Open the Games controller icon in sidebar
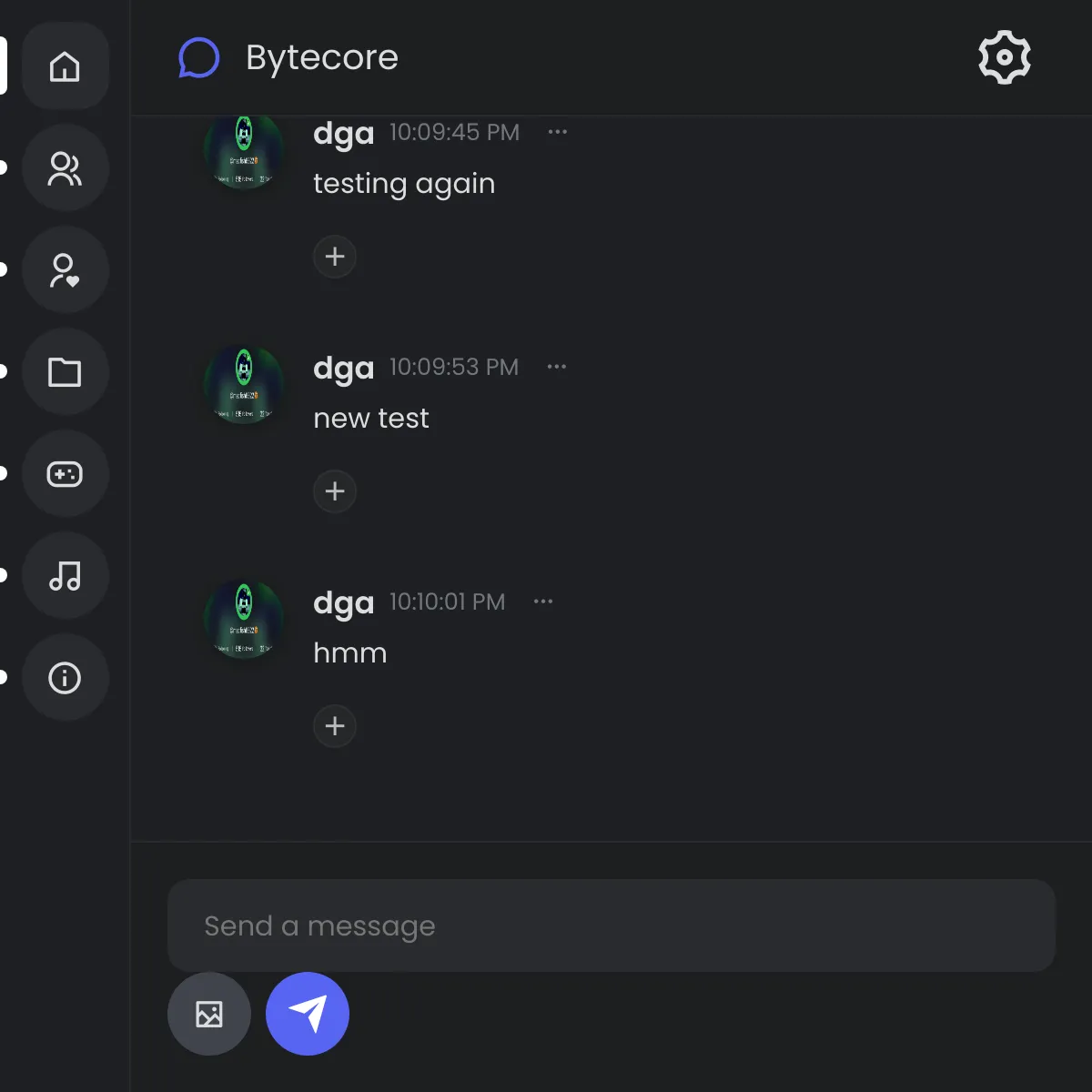The width and height of the screenshot is (1092, 1092). pos(65,474)
